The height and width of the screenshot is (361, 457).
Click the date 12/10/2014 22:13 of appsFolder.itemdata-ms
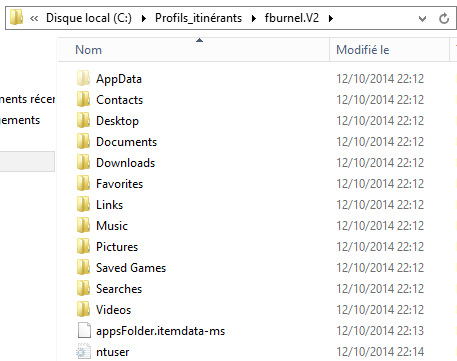[x=380, y=331]
